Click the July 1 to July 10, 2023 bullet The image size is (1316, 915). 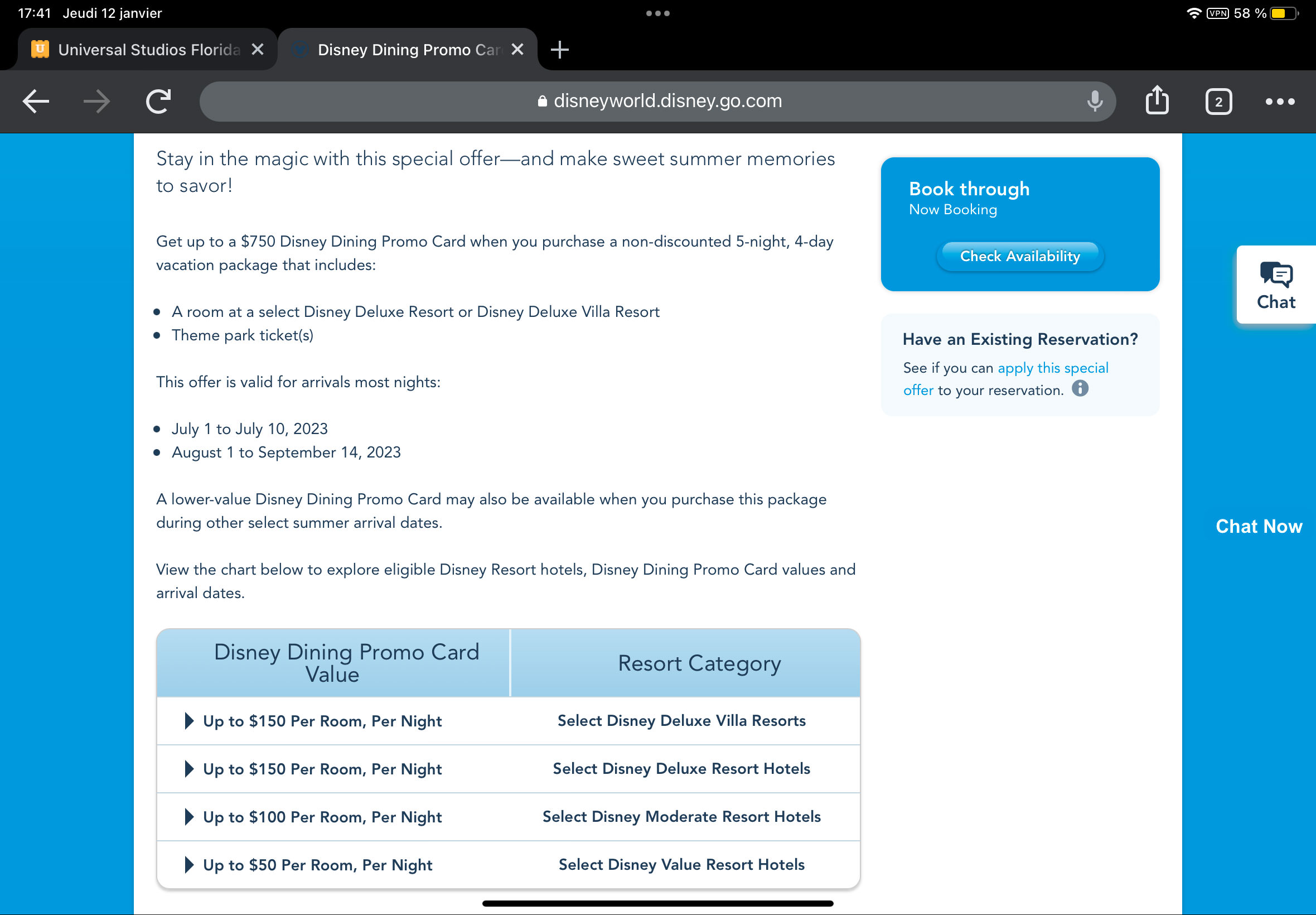click(x=249, y=429)
